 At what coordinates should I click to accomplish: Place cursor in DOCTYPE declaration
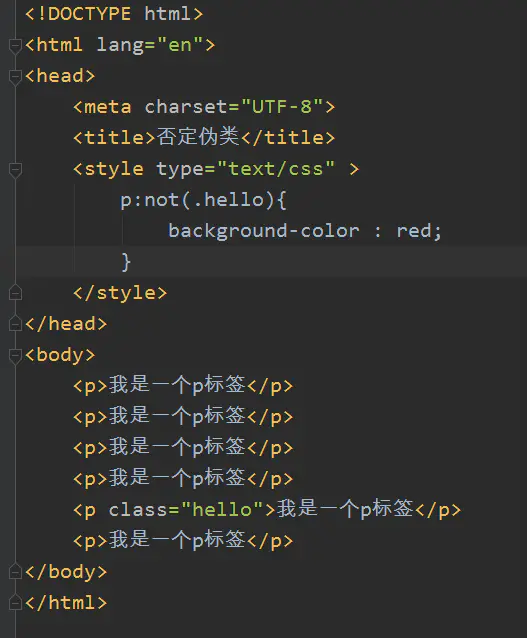click(114, 14)
